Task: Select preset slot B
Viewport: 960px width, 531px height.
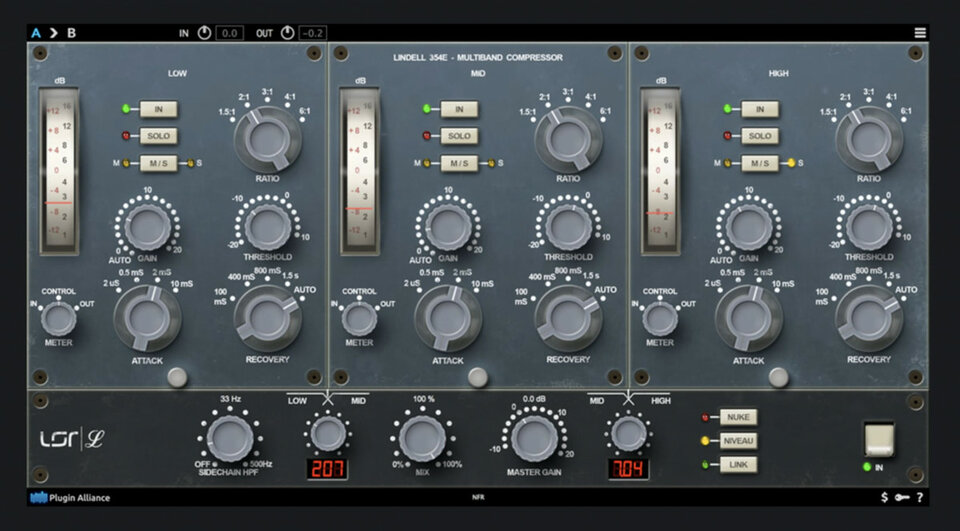Action: pos(72,33)
